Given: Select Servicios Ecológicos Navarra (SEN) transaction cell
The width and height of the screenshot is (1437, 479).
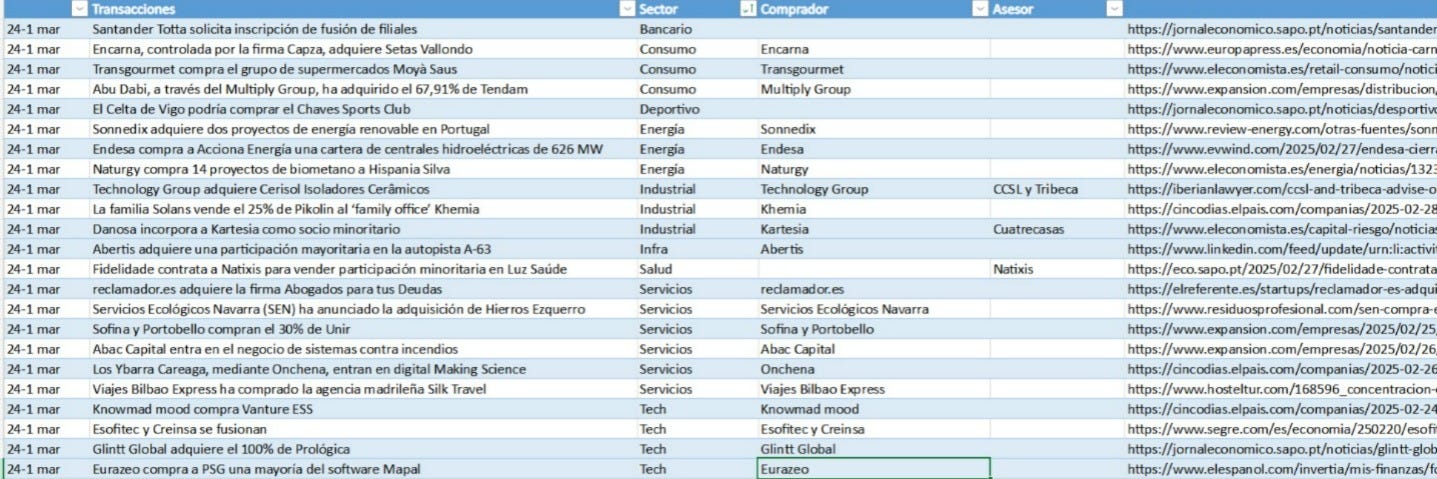Looking at the screenshot, I should point(362,309).
